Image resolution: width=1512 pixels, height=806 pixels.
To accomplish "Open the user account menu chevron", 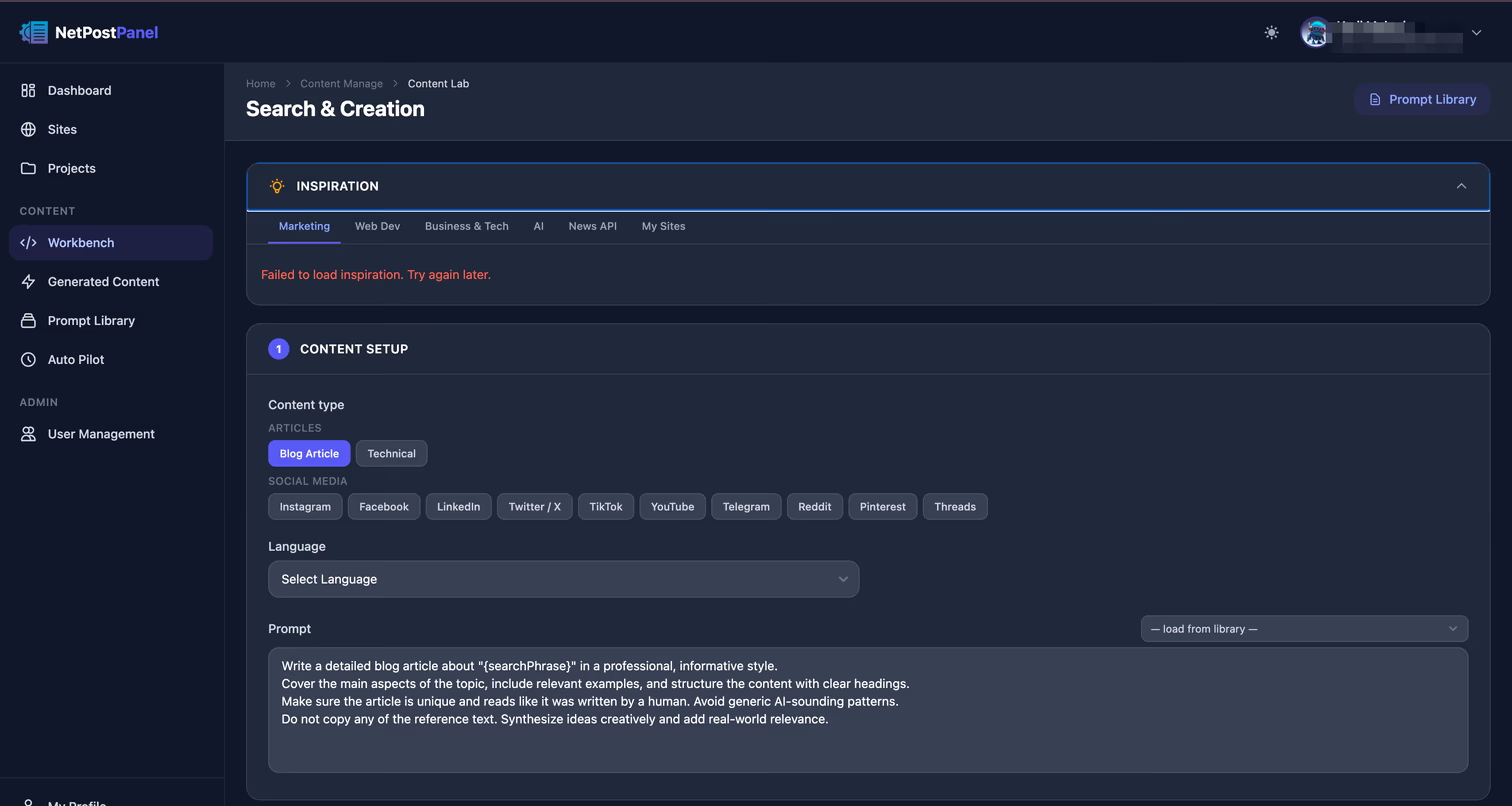I will tap(1476, 33).
